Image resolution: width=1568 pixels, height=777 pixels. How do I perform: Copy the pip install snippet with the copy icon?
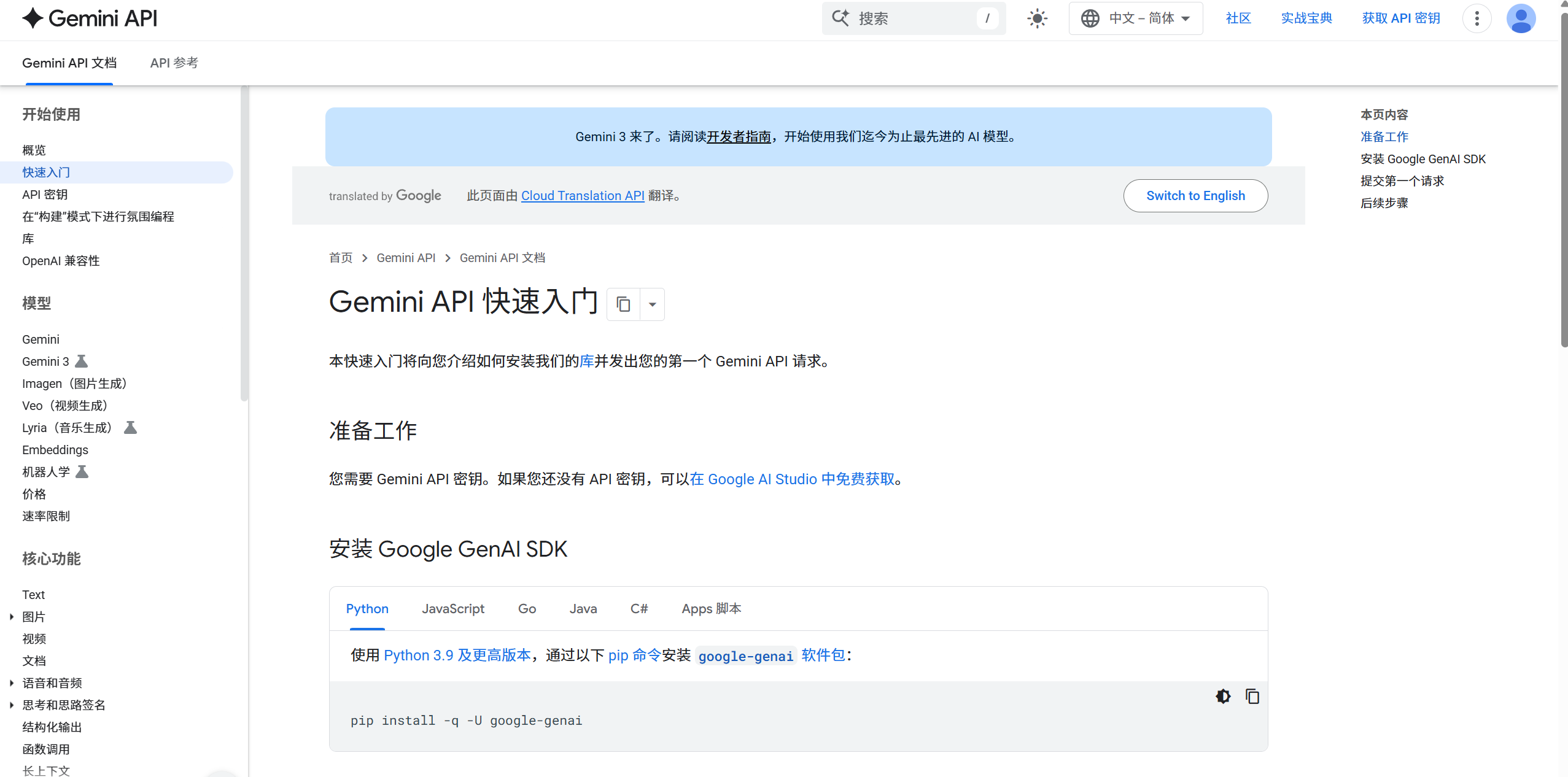[1251, 696]
